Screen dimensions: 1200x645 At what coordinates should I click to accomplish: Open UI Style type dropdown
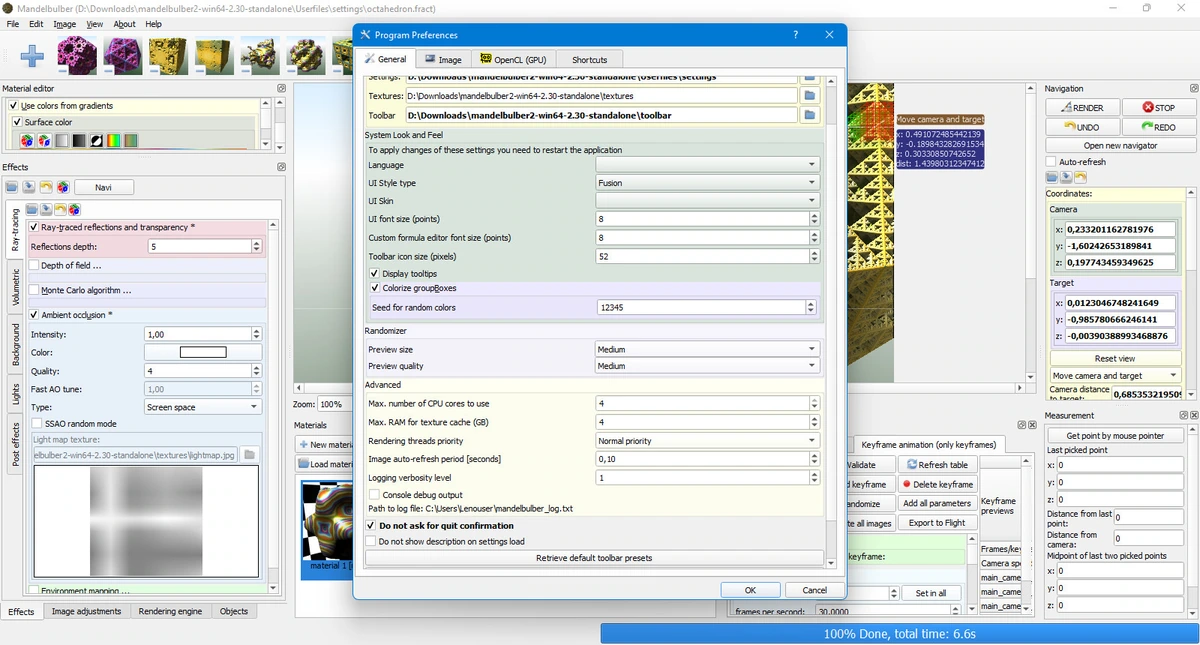[x=707, y=183]
